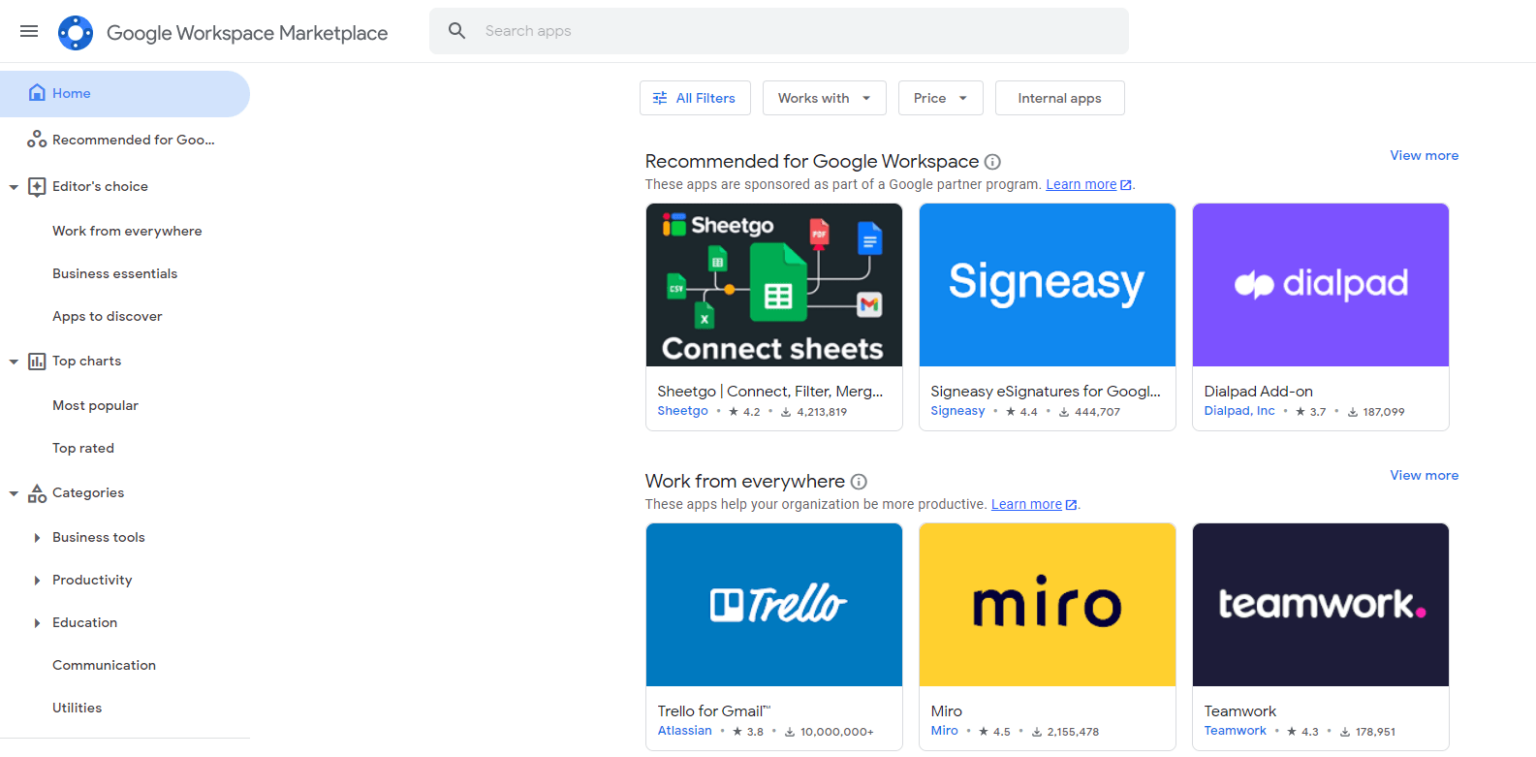
Task: Click the Top charts bar-chart icon
Action: click(x=37, y=361)
